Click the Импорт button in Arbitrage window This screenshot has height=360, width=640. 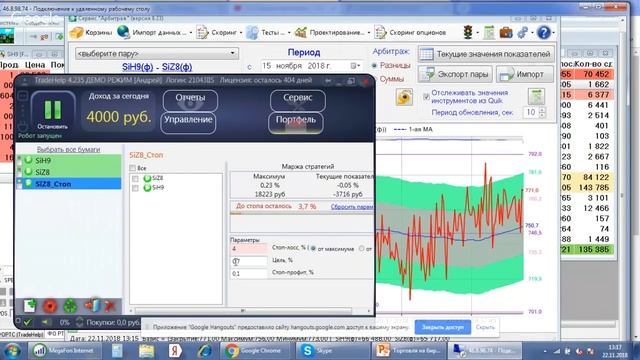[525, 74]
